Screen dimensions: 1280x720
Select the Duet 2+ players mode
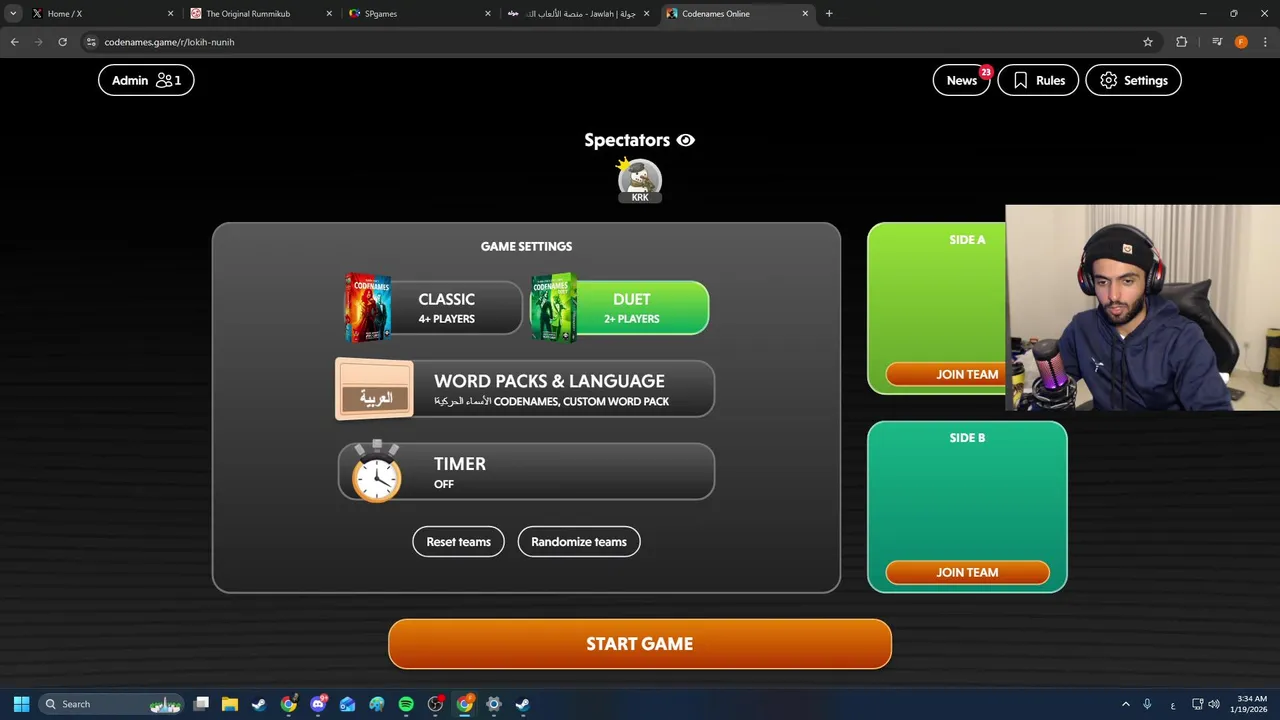(620, 308)
